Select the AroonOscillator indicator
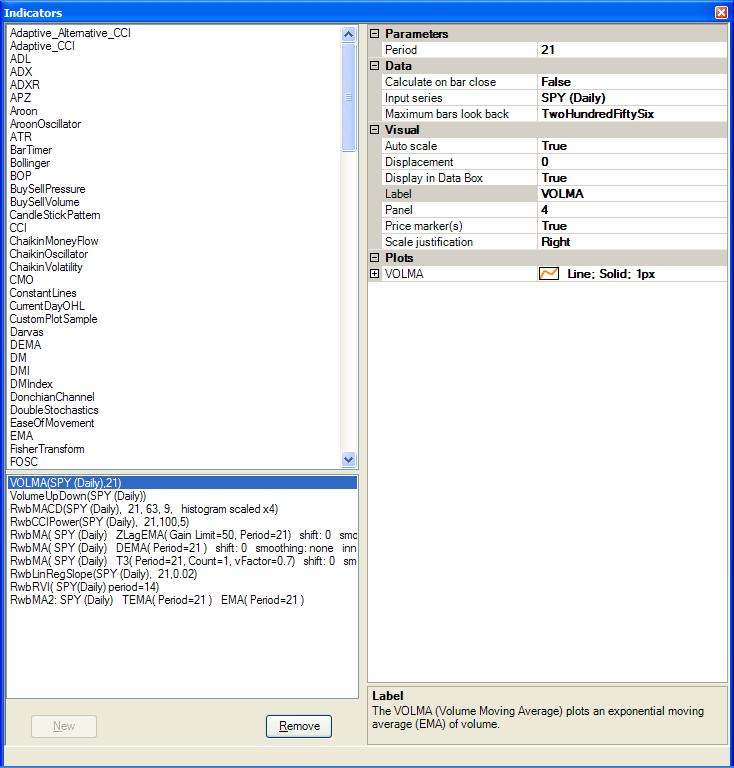Viewport: 734px width, 768px height. tap(46, 124)
